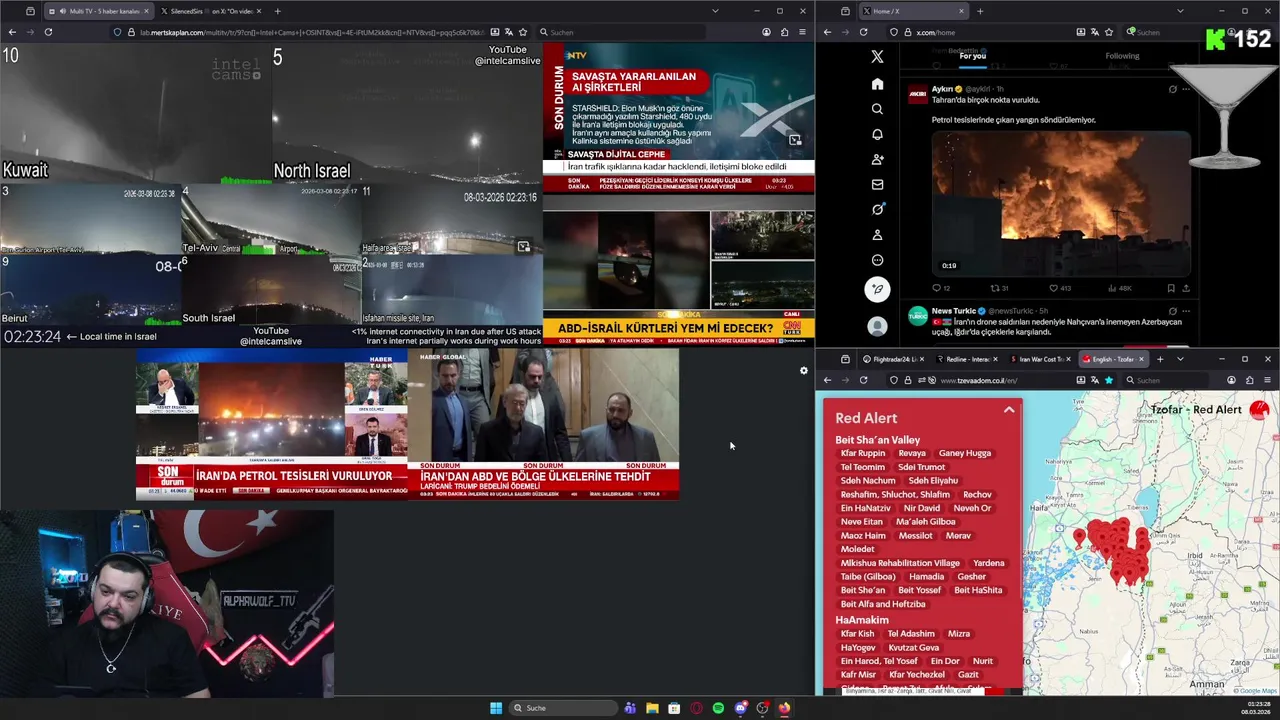Viewport: 1280px width, 720px height.
Task: Open X Messages envelope icon
Action: click(x=877, y=184)
